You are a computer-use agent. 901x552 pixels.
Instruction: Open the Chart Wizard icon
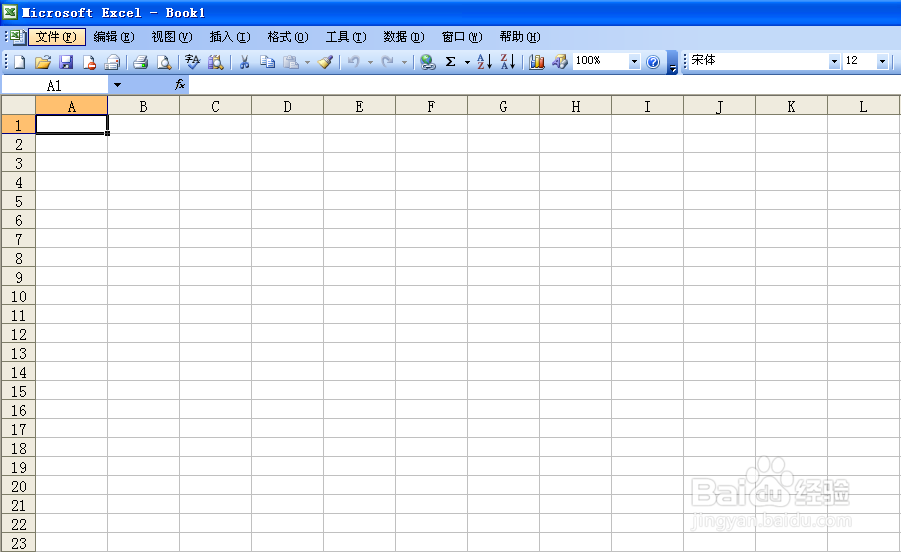[537, 62]
